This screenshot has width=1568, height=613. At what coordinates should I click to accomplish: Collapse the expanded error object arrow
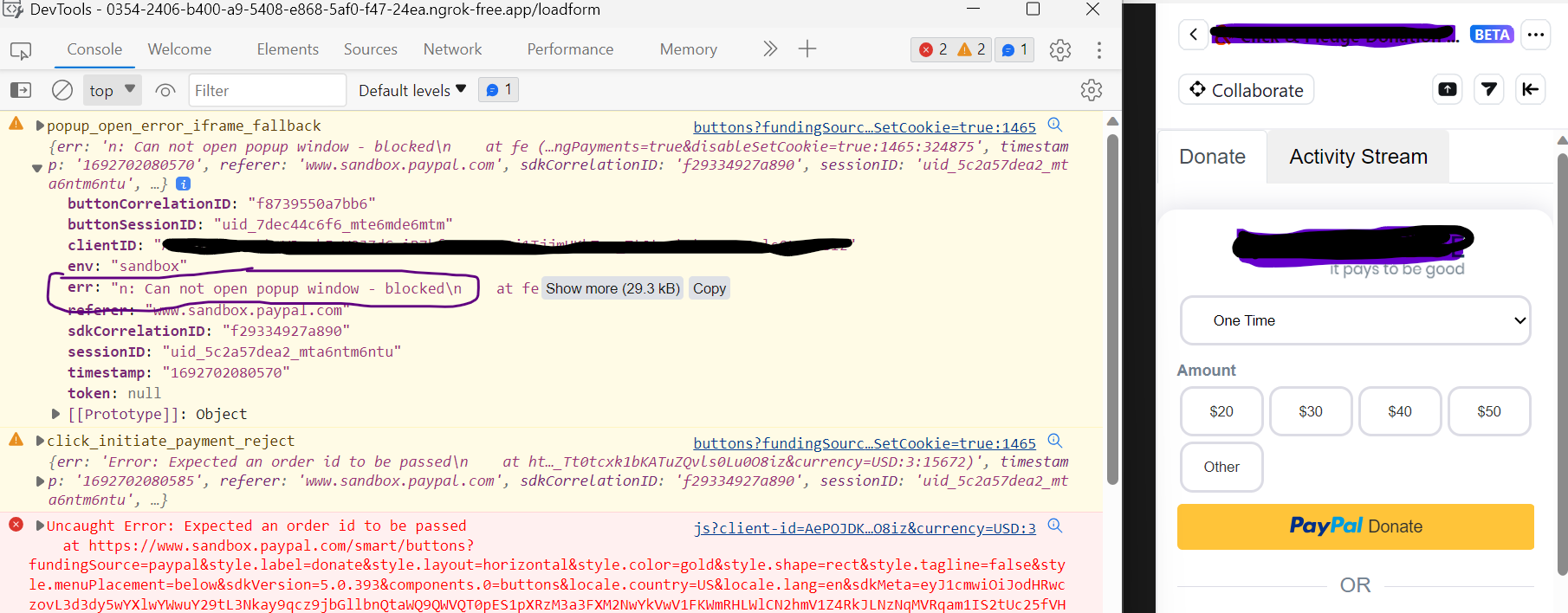pos(37,168)
